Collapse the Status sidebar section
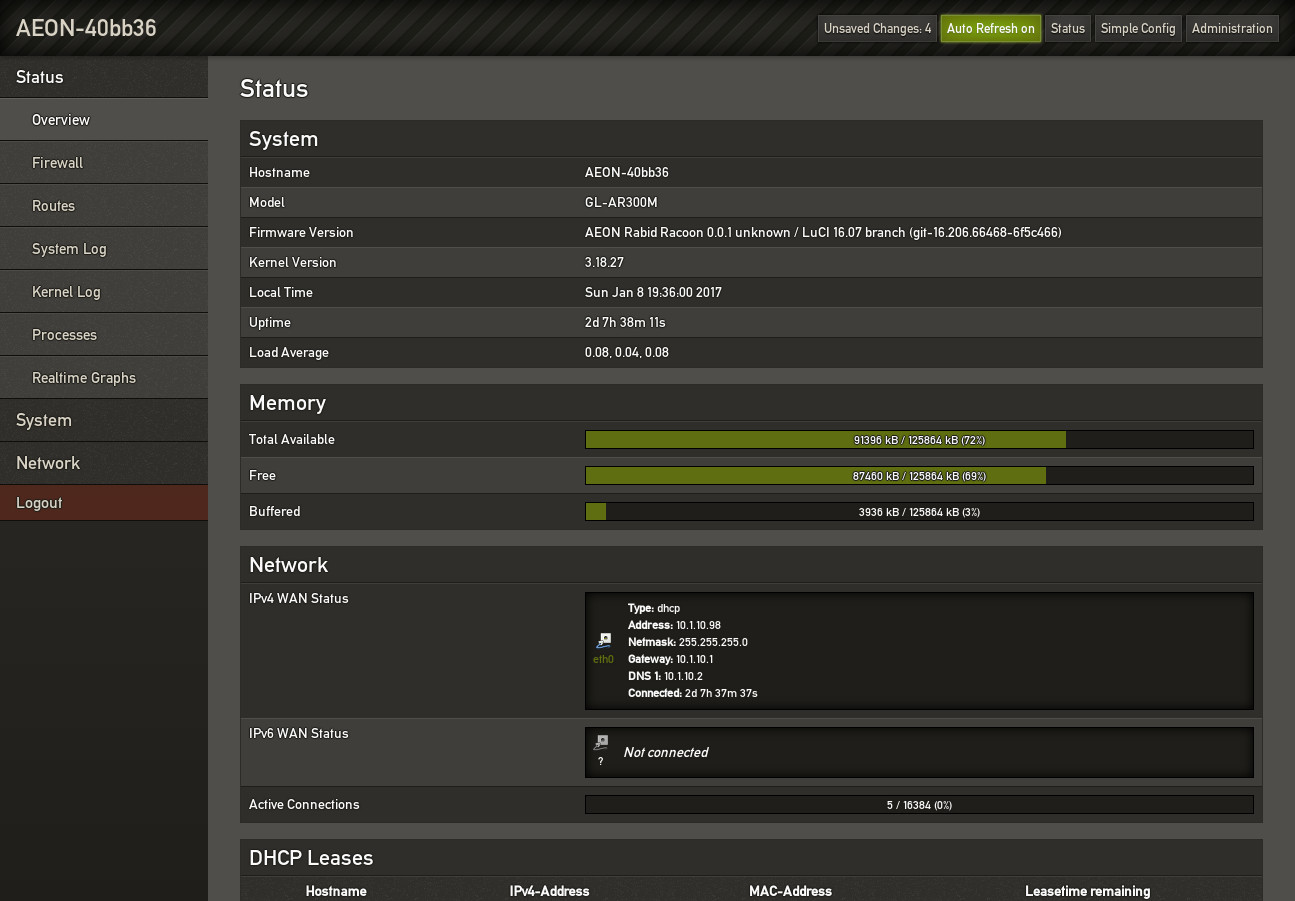The width and height of the screenshot is (1295, 901). point(40,77)
